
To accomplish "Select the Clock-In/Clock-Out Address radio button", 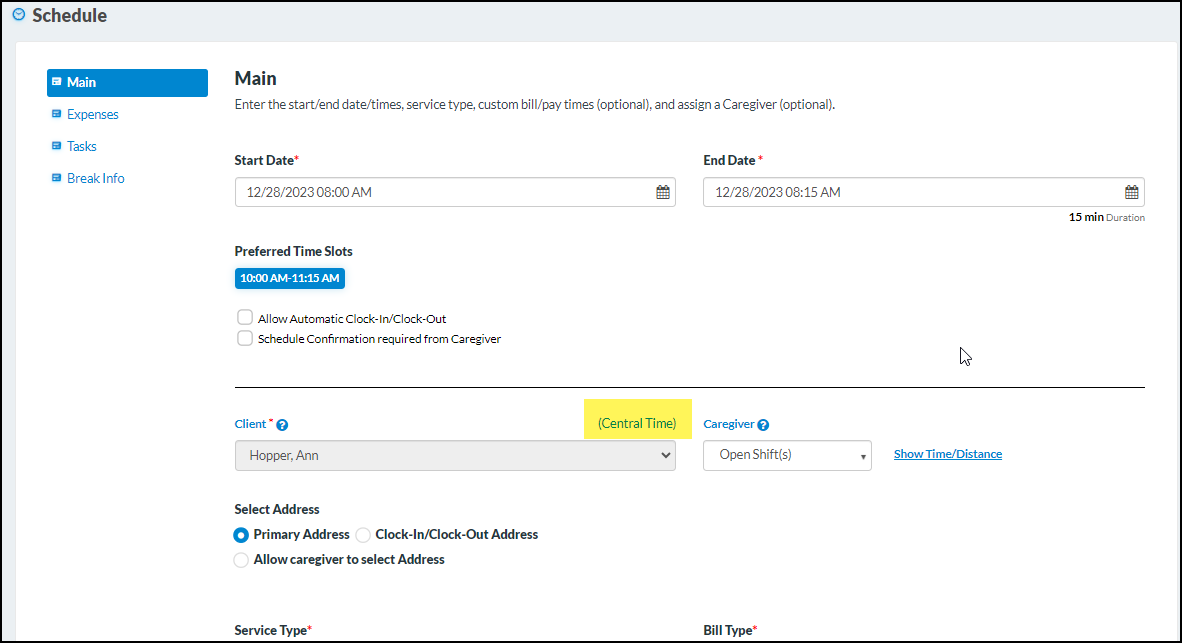I will [x=362, y=534].
